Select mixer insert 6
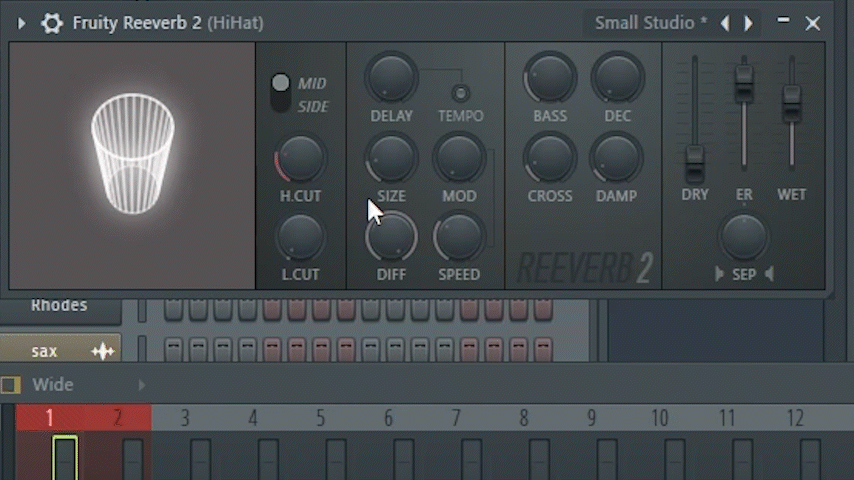This screenshot has height=480, width=854. (388, 418)
